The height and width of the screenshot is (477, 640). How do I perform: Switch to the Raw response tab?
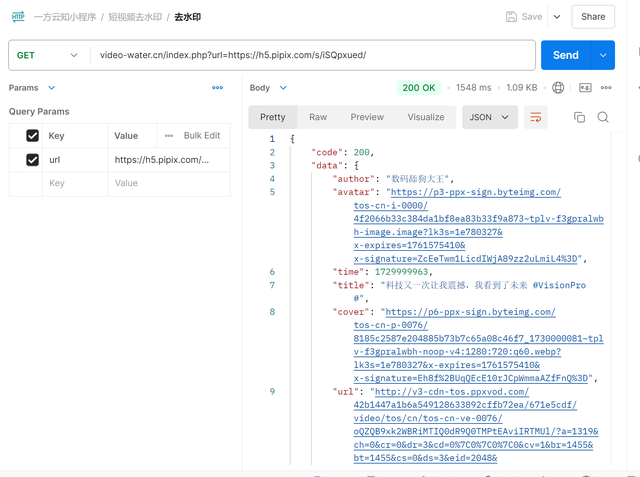pyautogui.click(x=317, y=117)
